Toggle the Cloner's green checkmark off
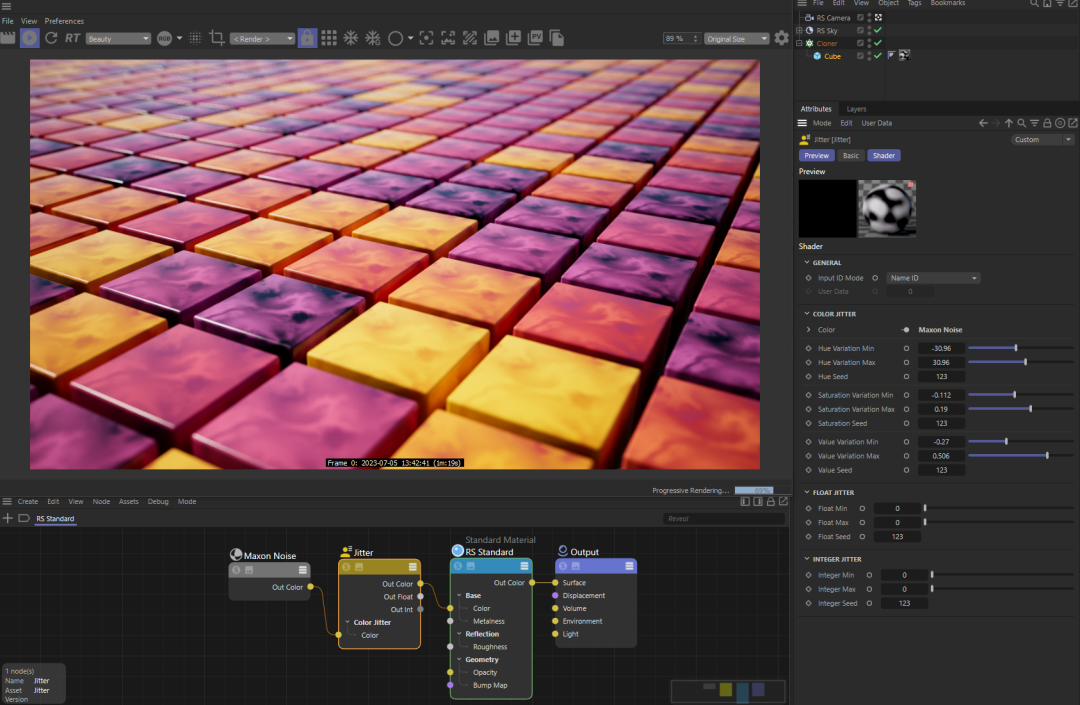Screen dimensions: 1080x705 tap(877, 43)
